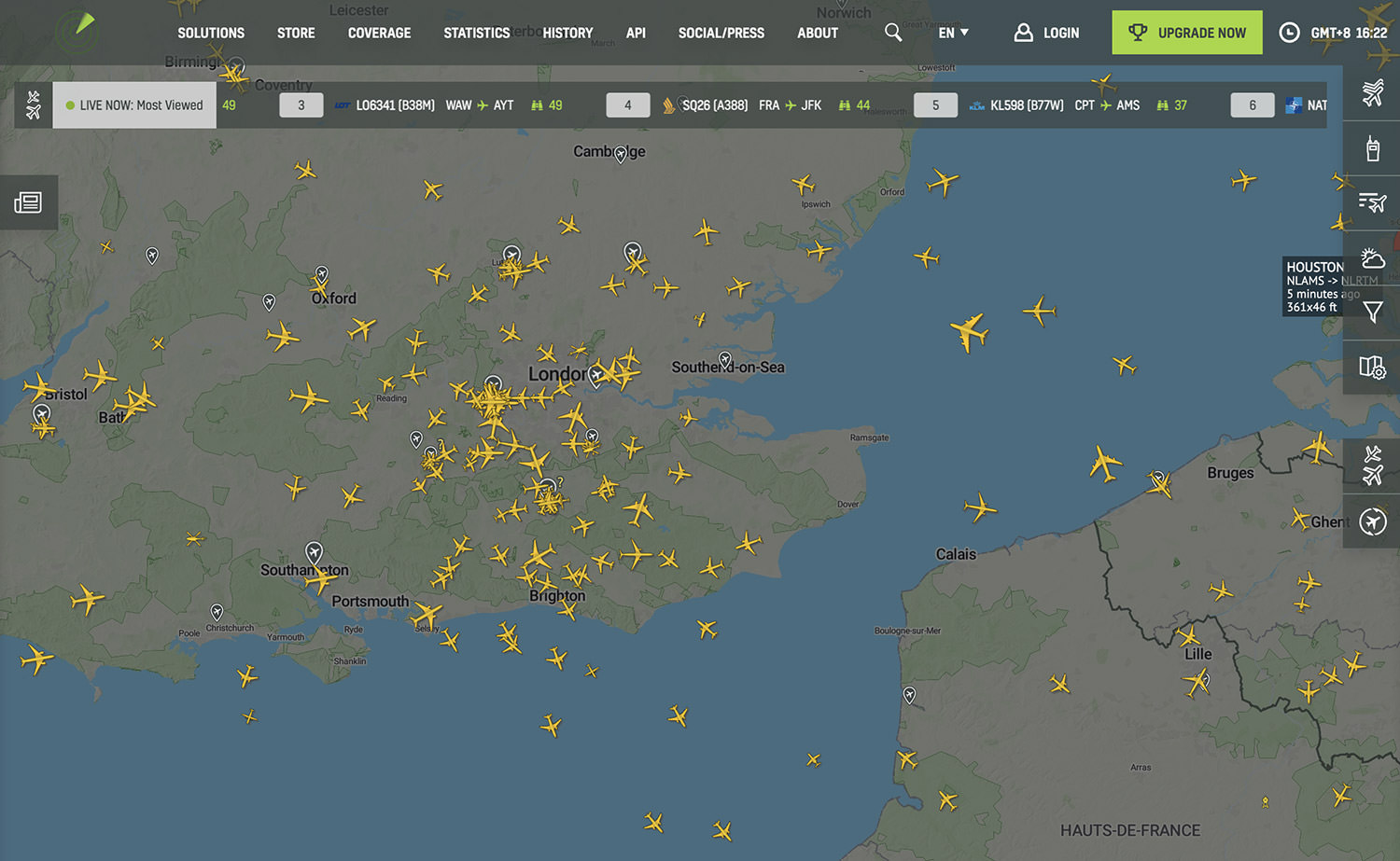Click the Bristol airport pin
This screenshot has height=861, width=1400.
point(41,413)
